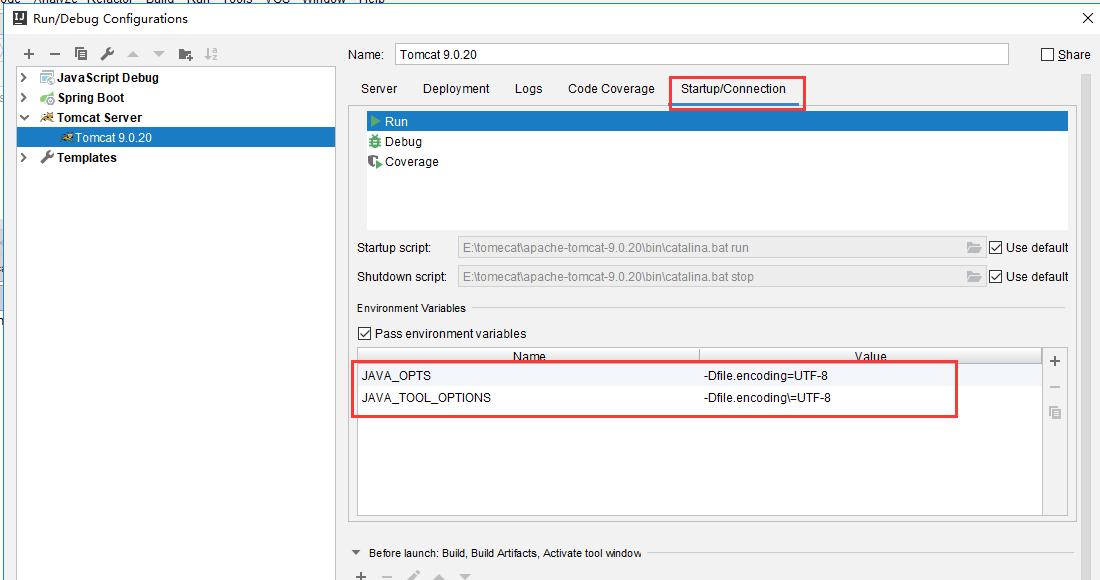Expand the Spring Boot node

coord(24,97)
